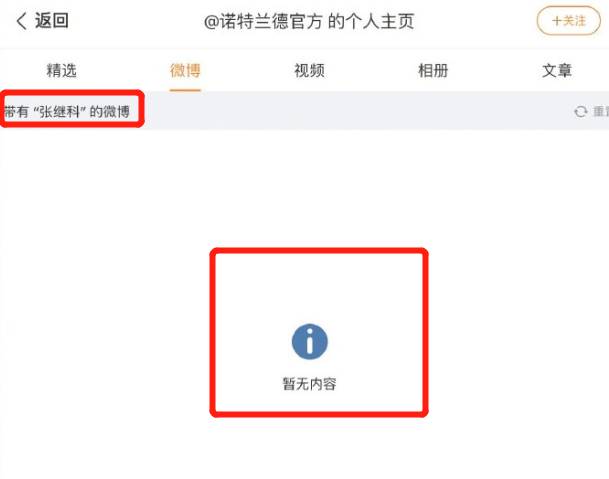Click the 返回 back label
This screenshot has height=479, width=609.
(52, 20)
